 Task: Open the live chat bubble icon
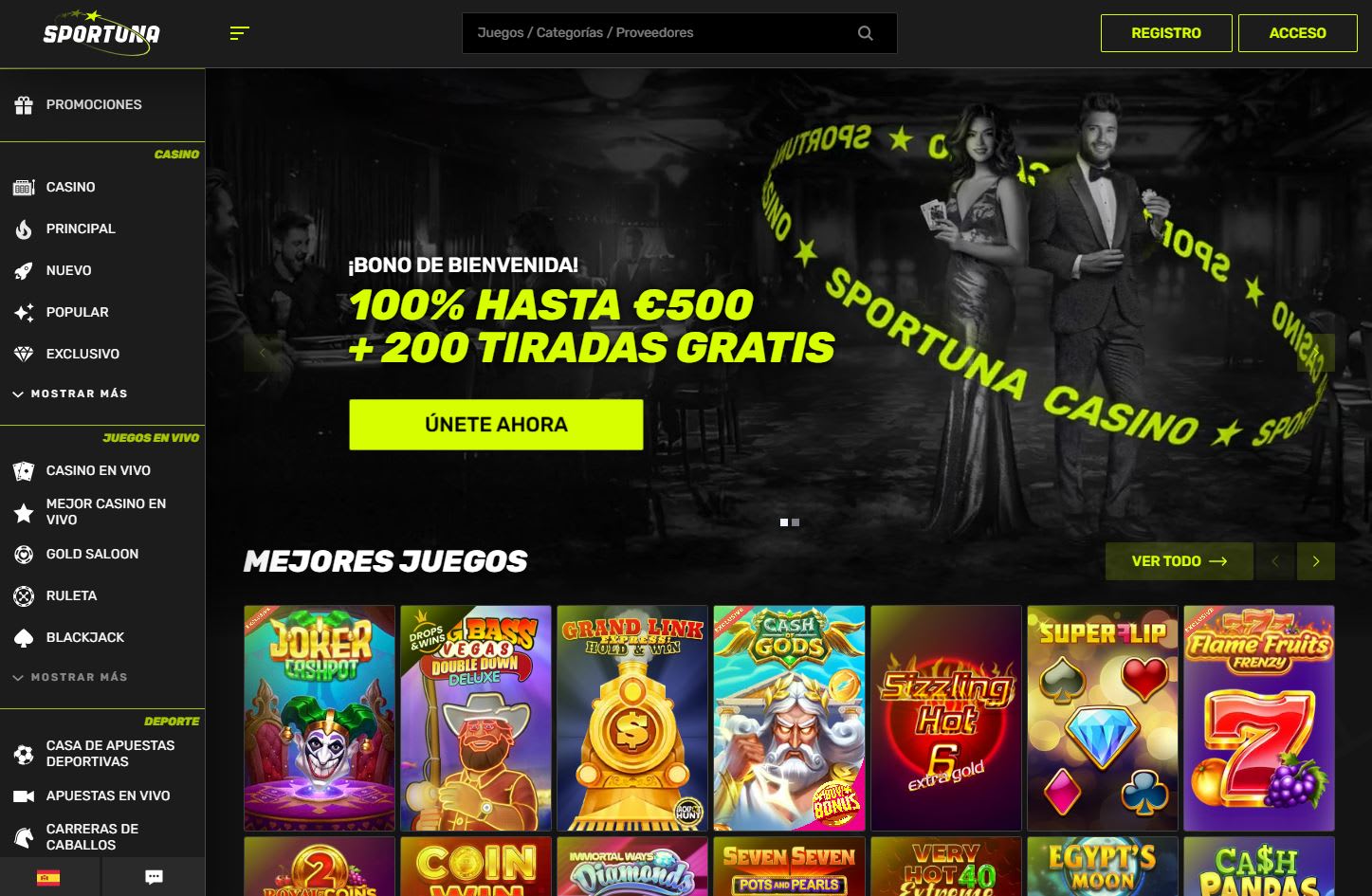pos(154,877)
